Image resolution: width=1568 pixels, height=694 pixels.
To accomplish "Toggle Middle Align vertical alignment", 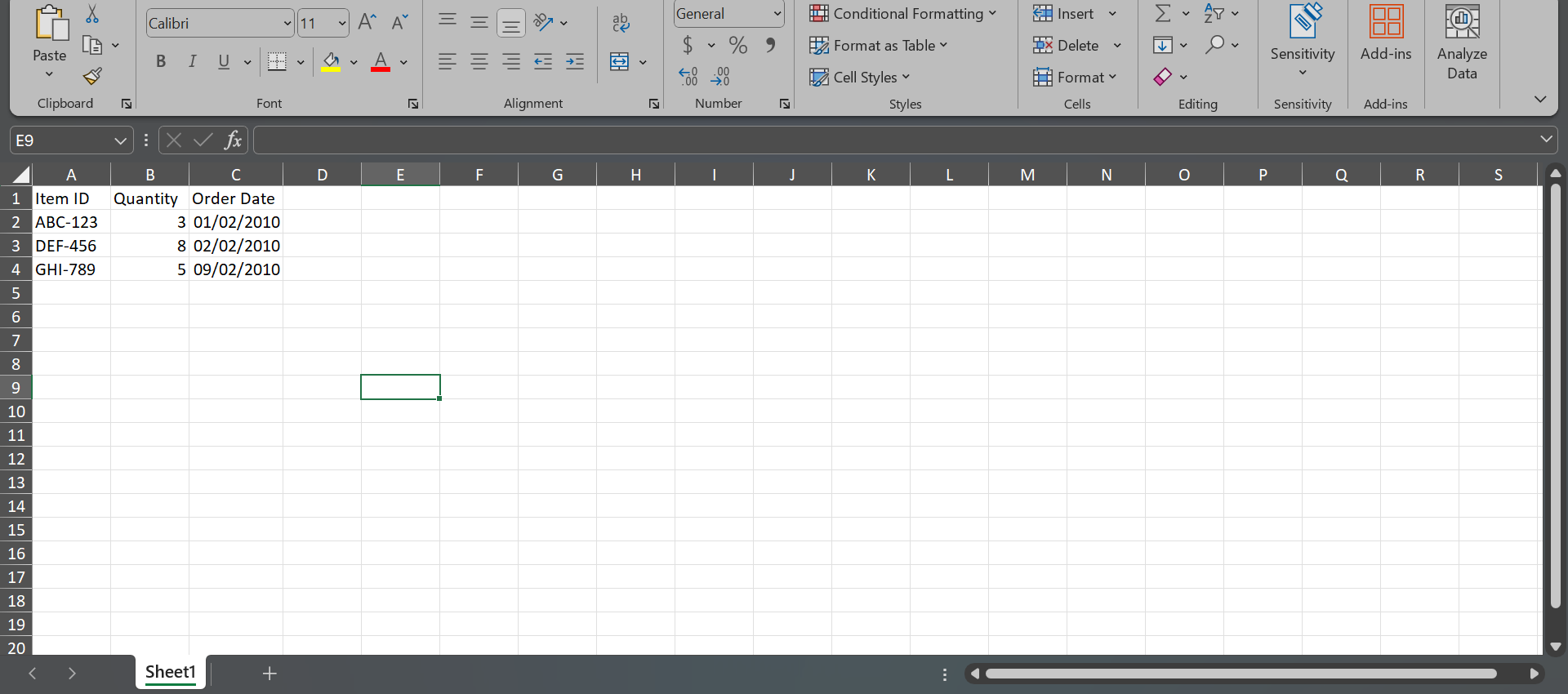I will (x=479, y=22).
